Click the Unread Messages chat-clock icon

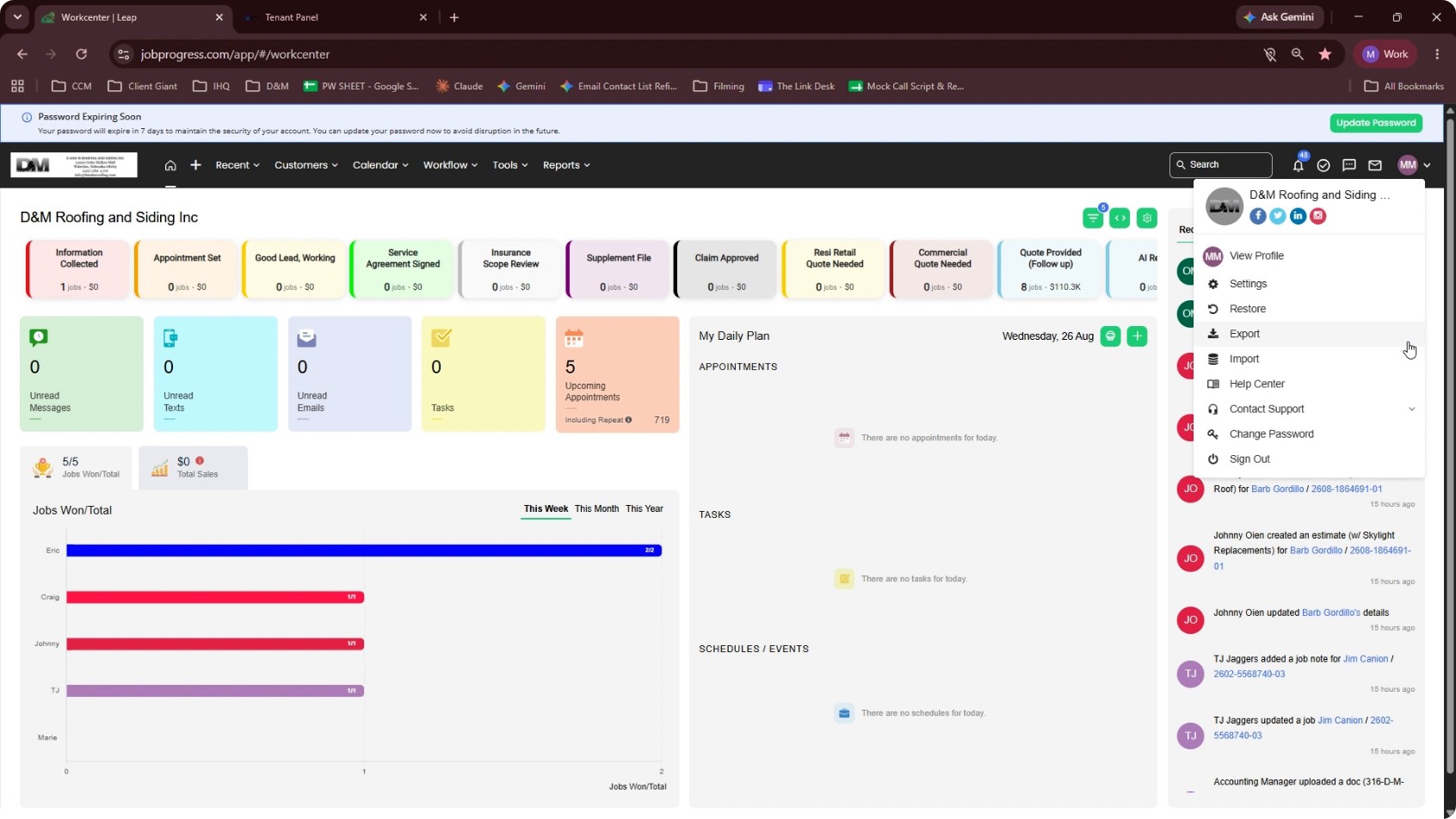coord(39,338)
